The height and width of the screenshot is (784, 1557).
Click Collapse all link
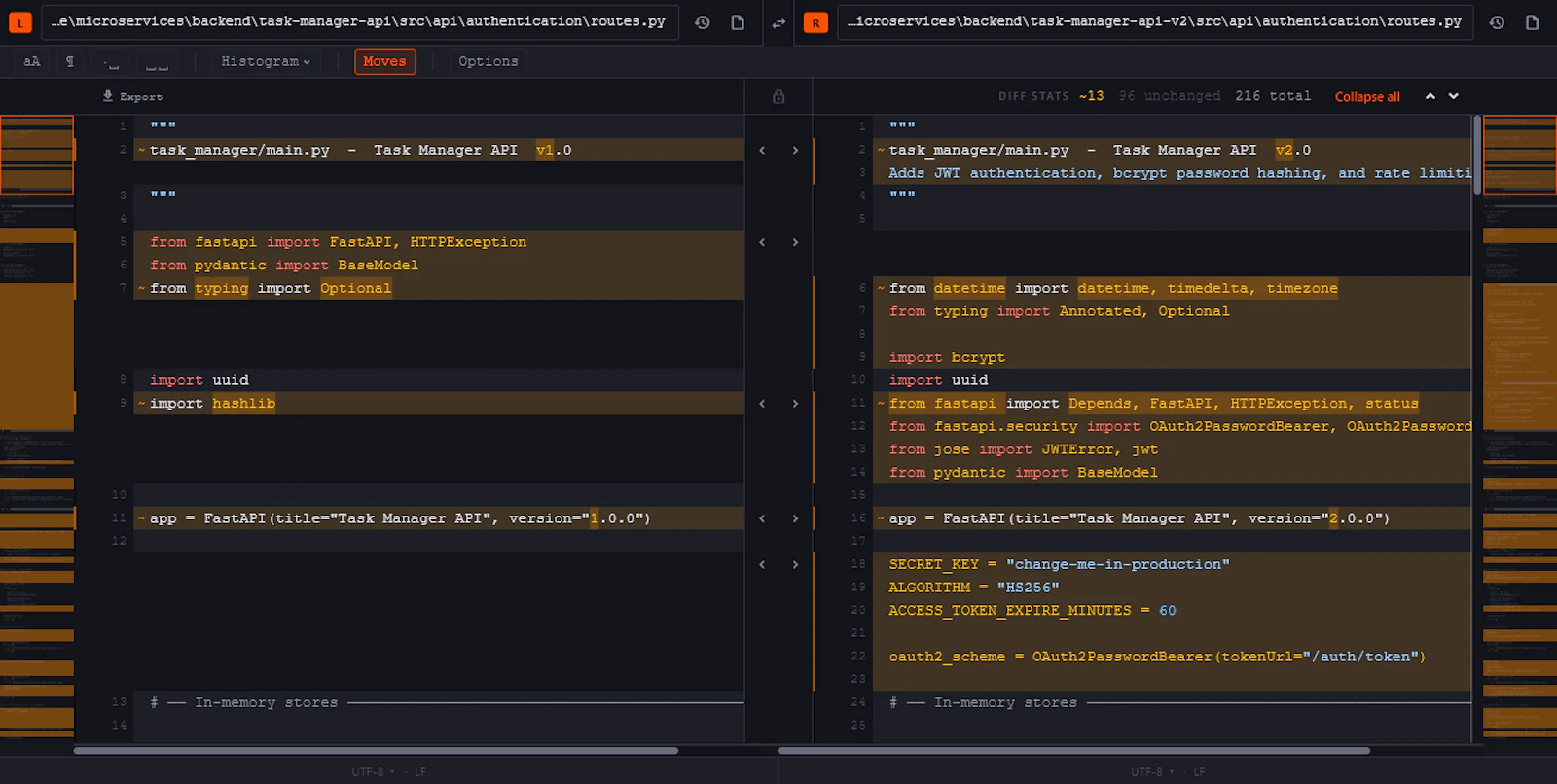(x=1367, y=96)
